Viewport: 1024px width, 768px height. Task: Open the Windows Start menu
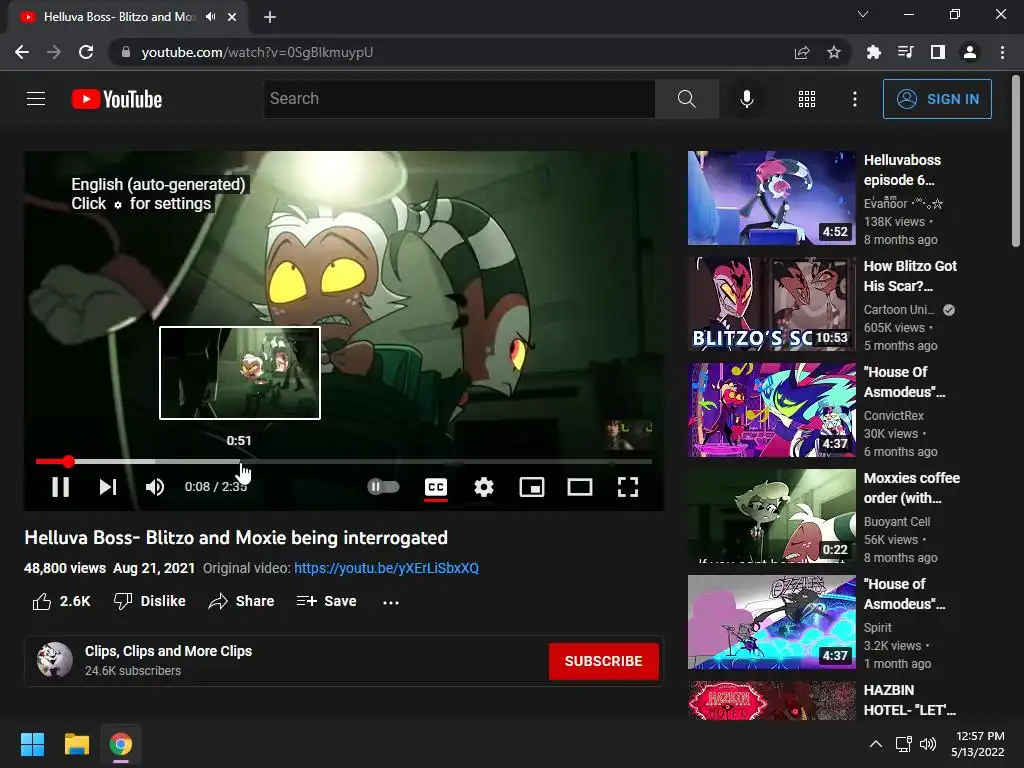click(x=32, y=744)
